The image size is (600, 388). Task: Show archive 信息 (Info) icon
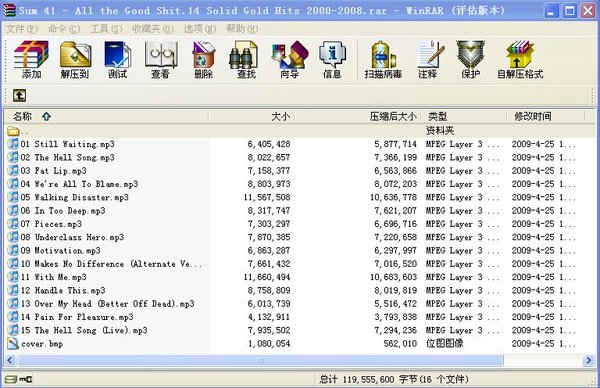pos(332,60)
